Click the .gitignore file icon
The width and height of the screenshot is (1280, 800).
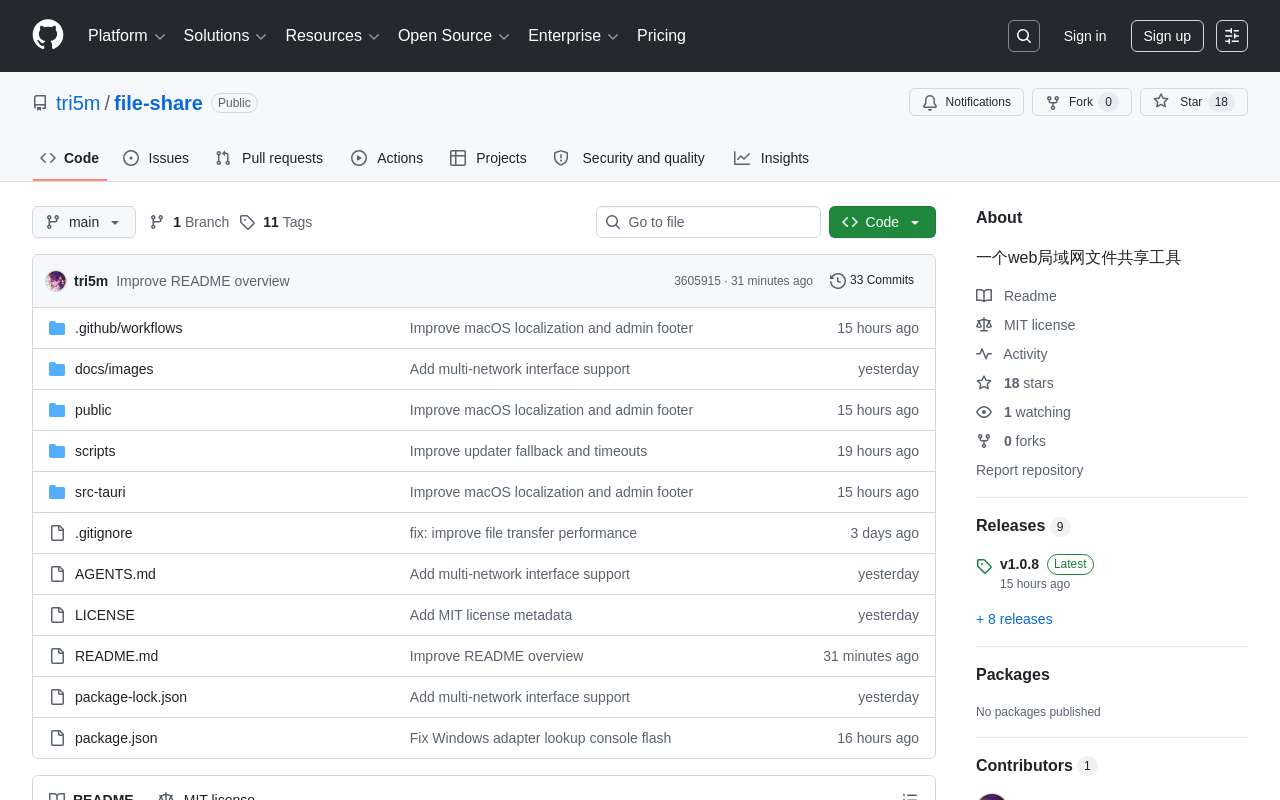57,533
